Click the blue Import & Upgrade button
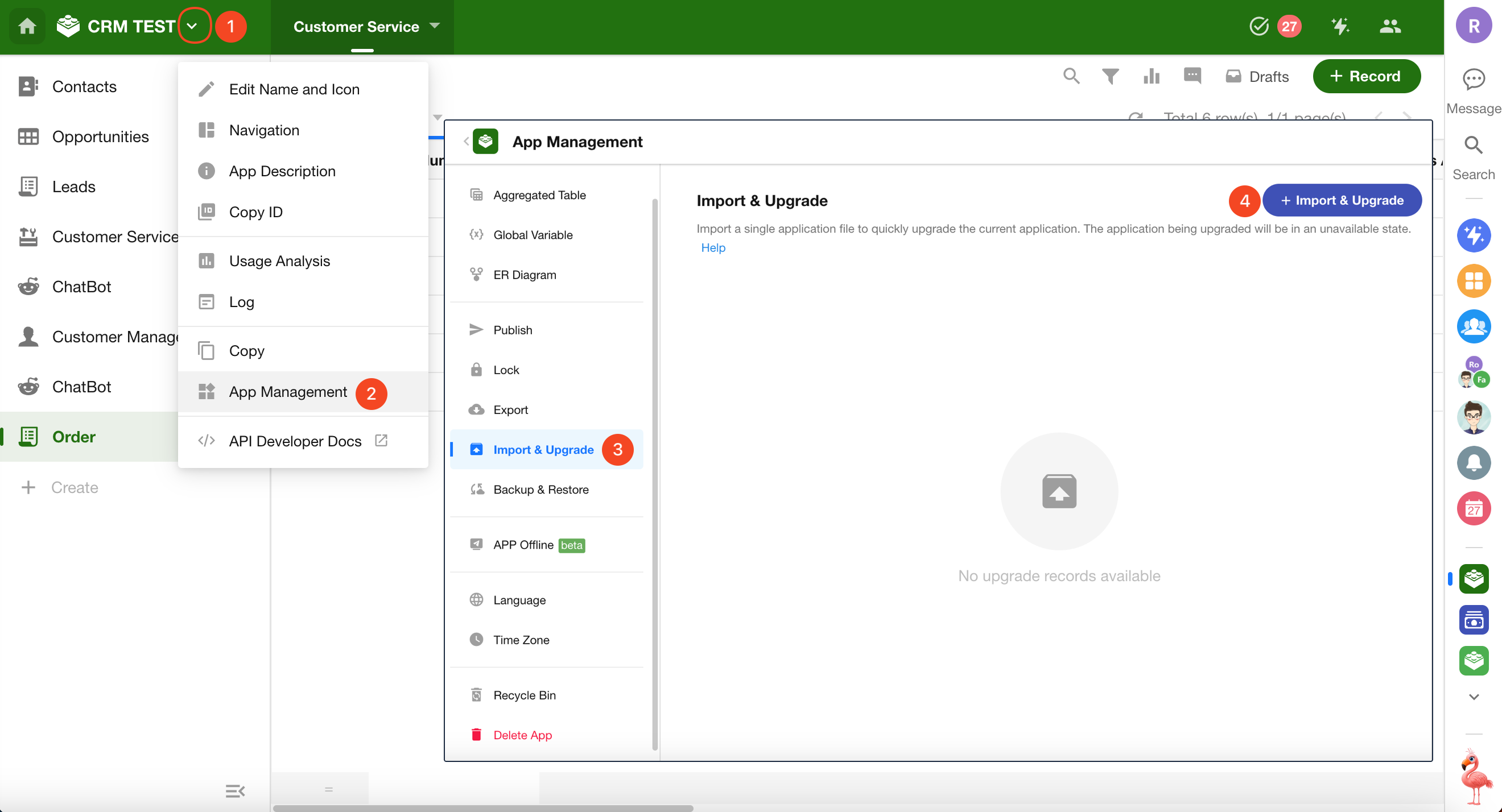This screenshot has height=812, width=1502. 1341,200
